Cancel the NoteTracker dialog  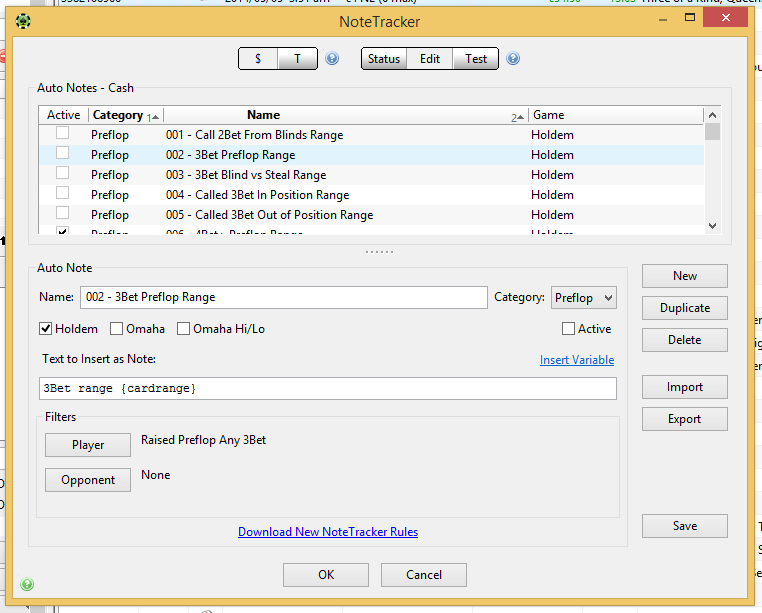click(x=424, y=575)
